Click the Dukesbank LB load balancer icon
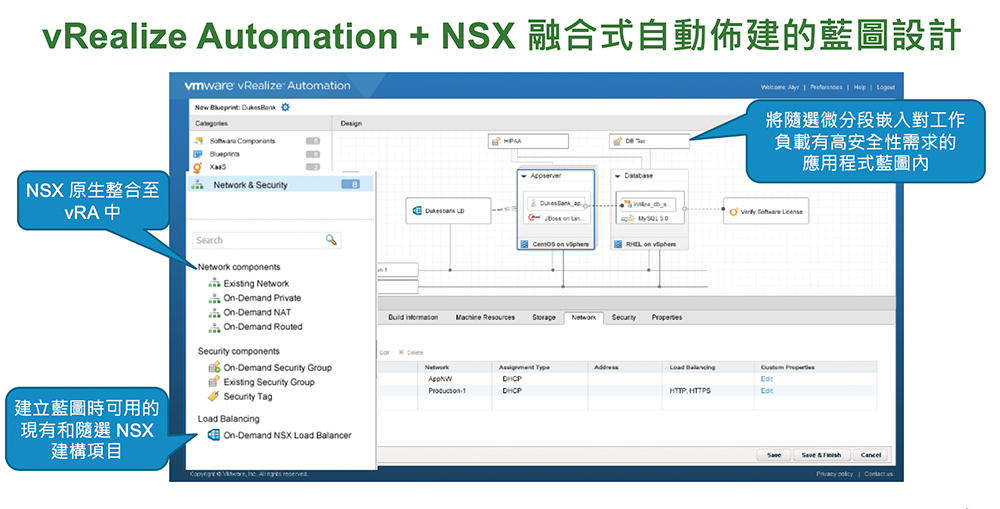The image size is (1000, 509). click(417, 210)
